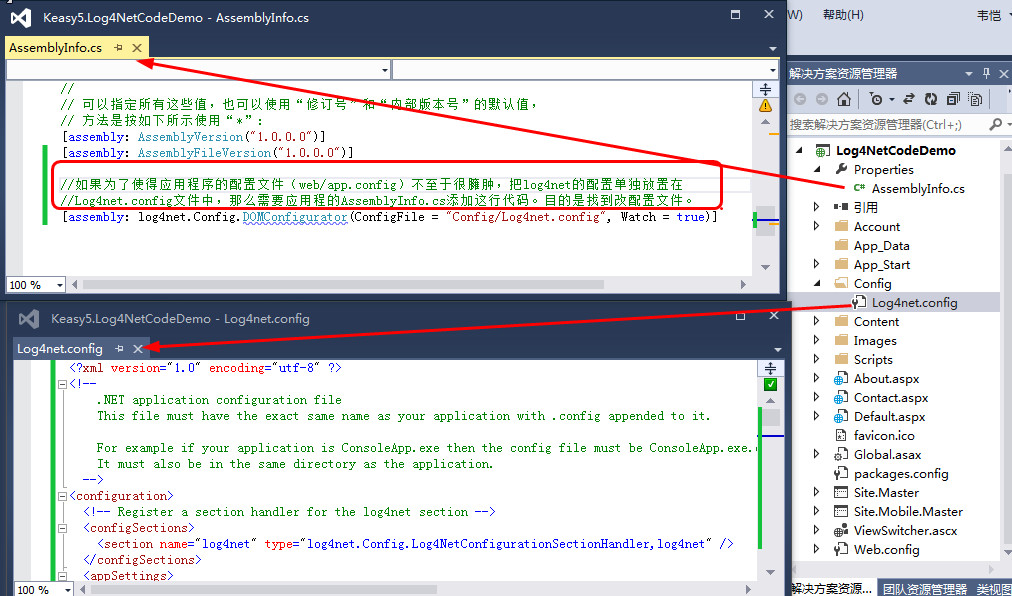Image resolution: width=1012 pixels, height=596 pixels.
Task: Click the Visual Studio logo of AssemblyInfo.cs window
Action: coord(22,17)
